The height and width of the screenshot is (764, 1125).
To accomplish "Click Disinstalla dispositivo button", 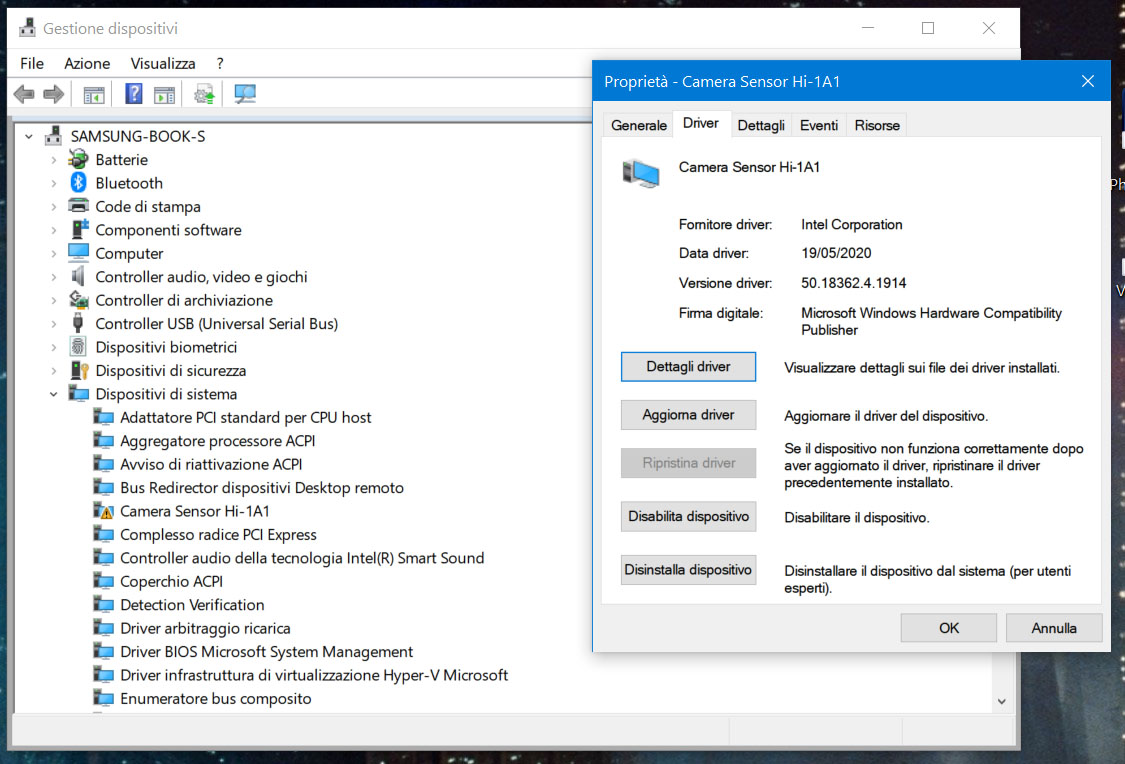I will (688, 570).
